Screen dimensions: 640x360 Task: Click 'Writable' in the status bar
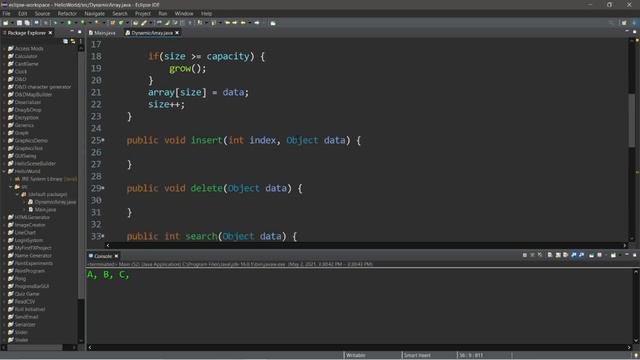(356, 355)
